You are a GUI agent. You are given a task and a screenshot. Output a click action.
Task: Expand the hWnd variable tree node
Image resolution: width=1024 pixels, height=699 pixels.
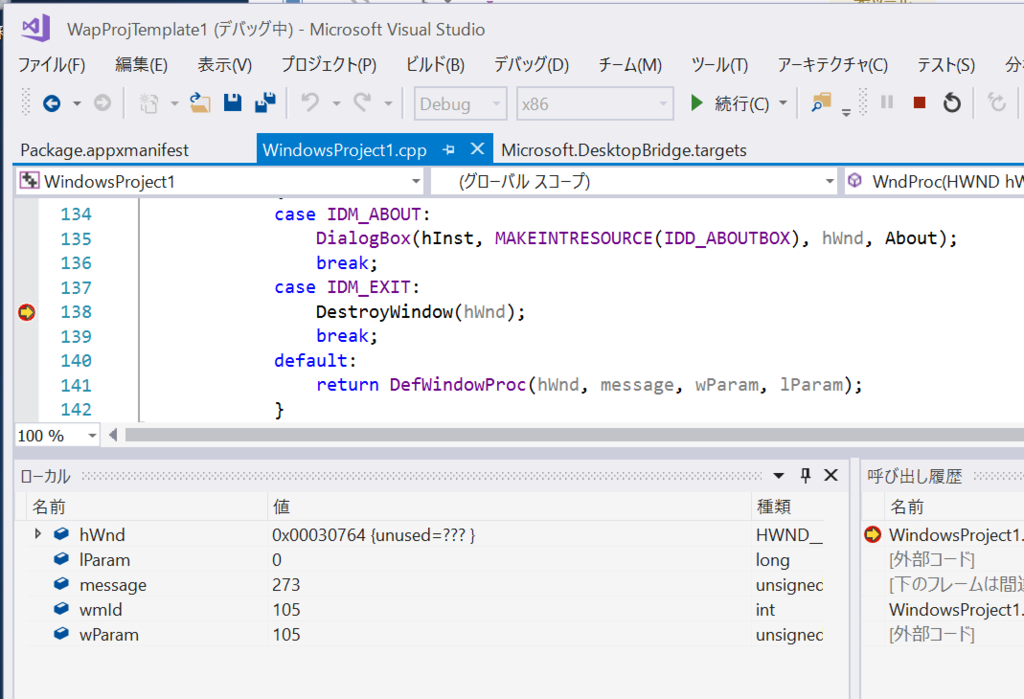point(38,534)
